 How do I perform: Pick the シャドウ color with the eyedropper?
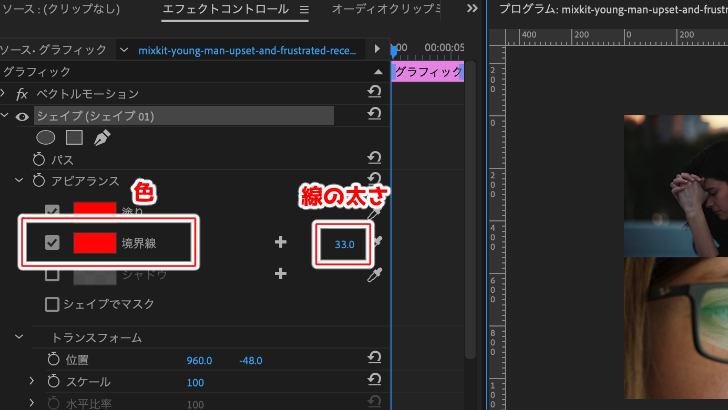click(x=374, y=275)
